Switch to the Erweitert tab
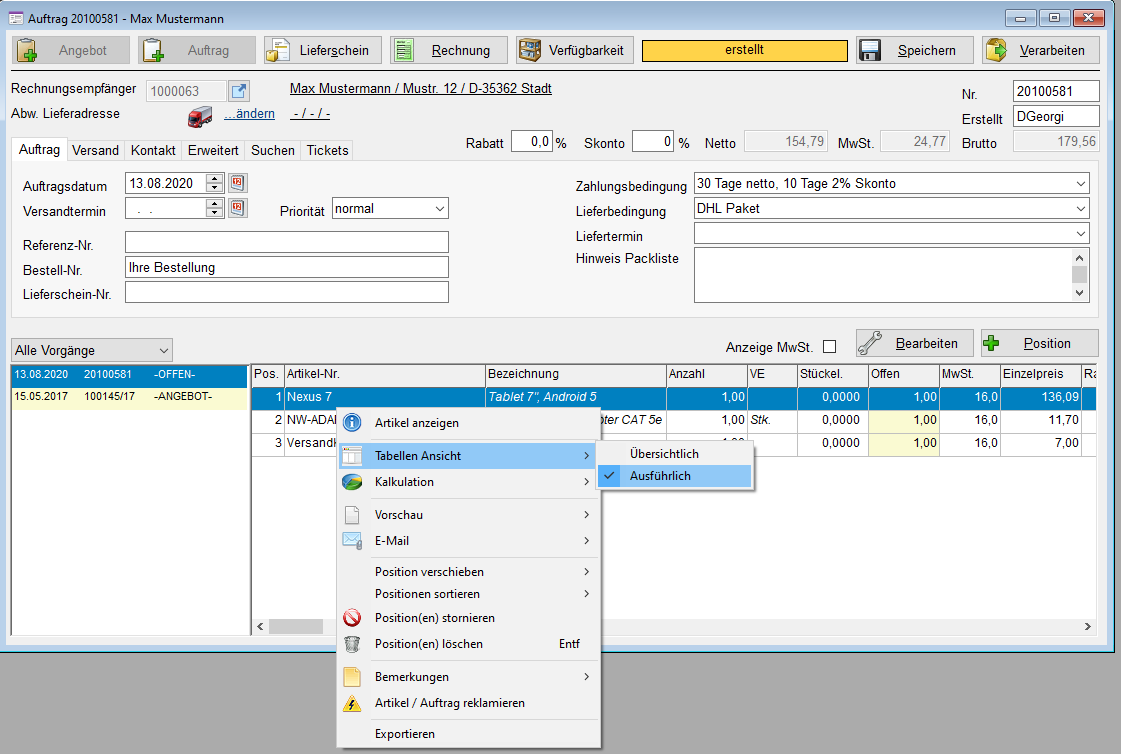 pos(213,150)
